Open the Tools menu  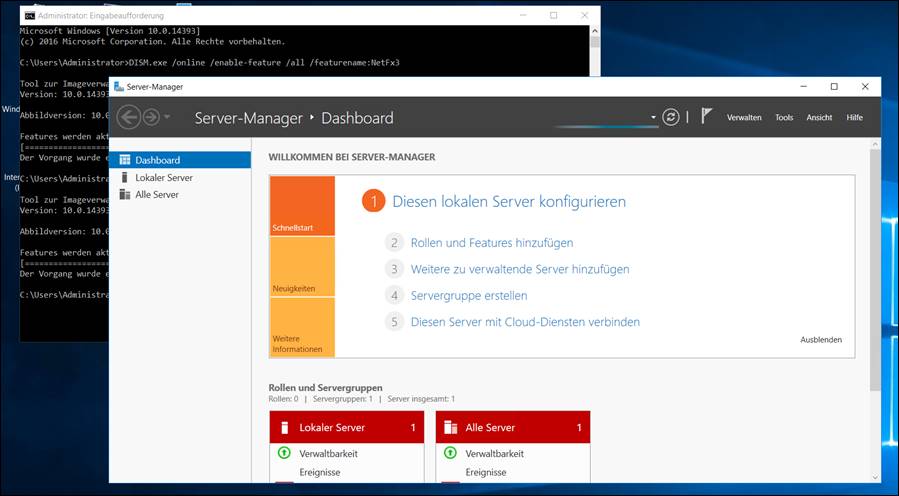pyautogui.click(x=784, y=117)
